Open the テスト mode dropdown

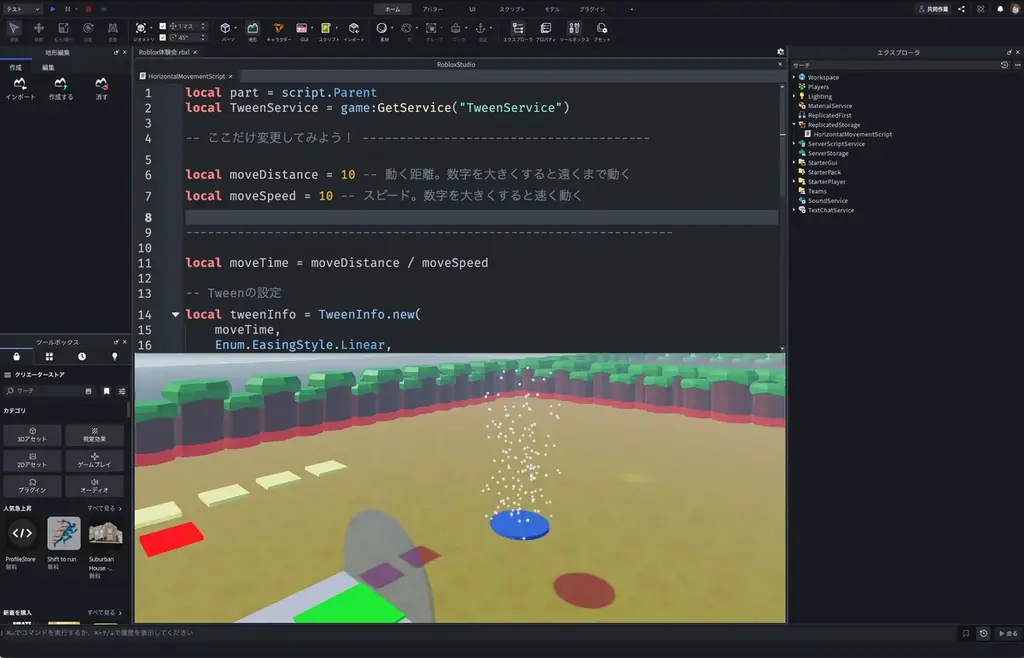click(x=22, y=9)
